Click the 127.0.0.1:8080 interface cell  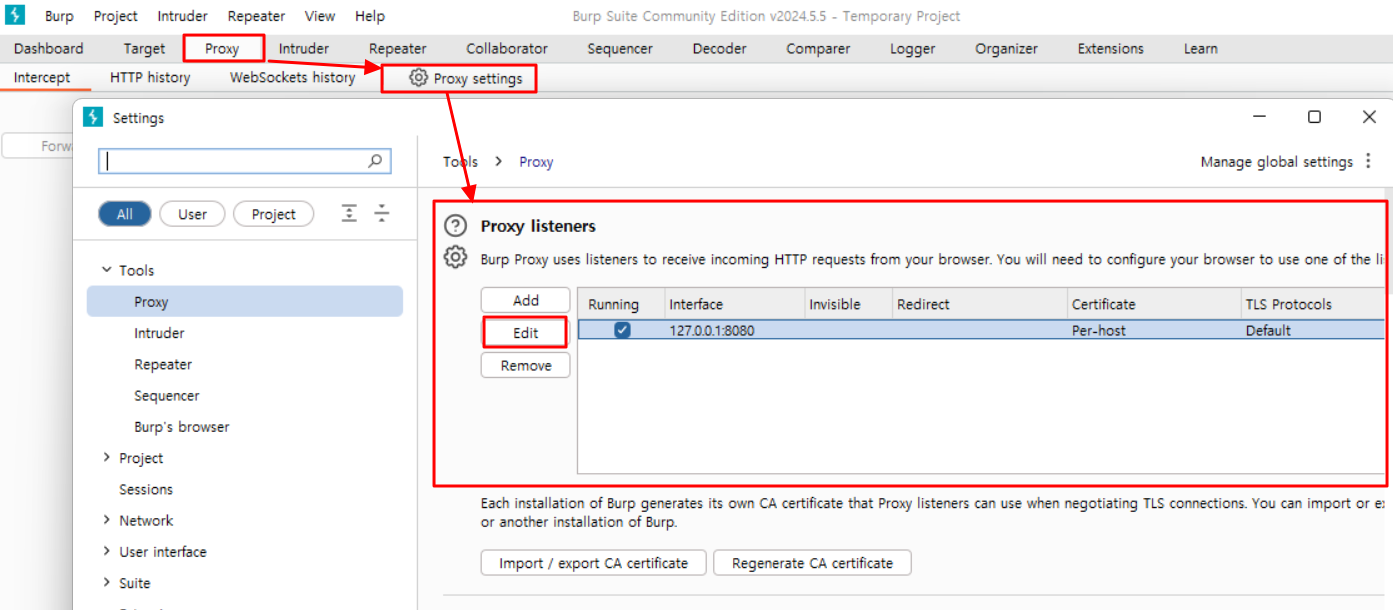(735, 330)
